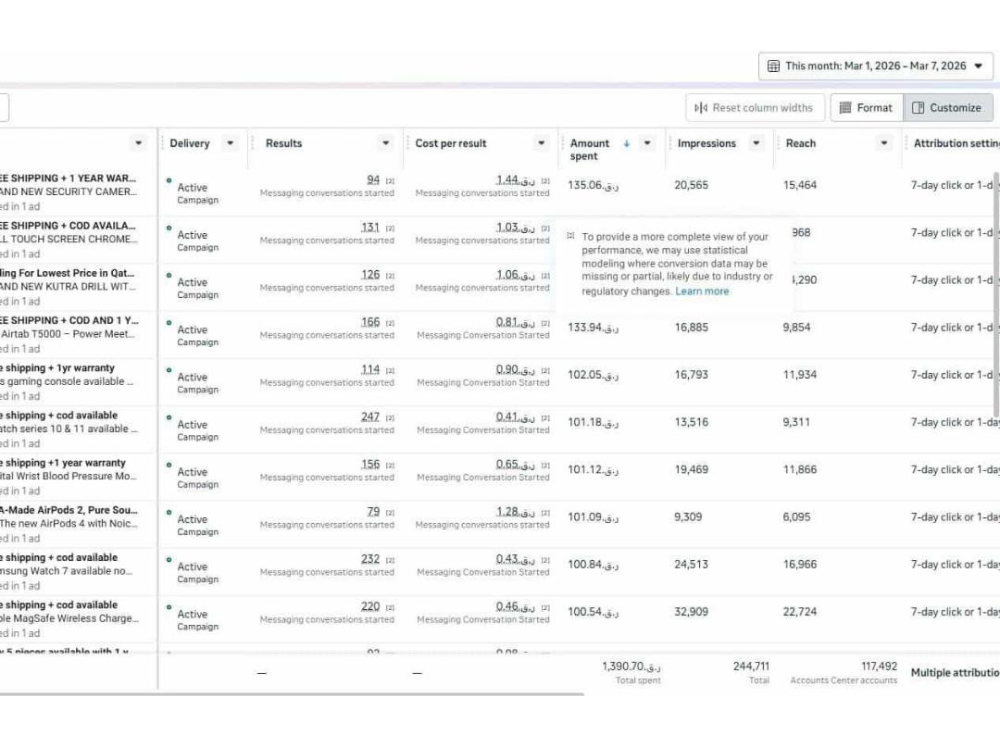Open the Format view button

[866, 108]
